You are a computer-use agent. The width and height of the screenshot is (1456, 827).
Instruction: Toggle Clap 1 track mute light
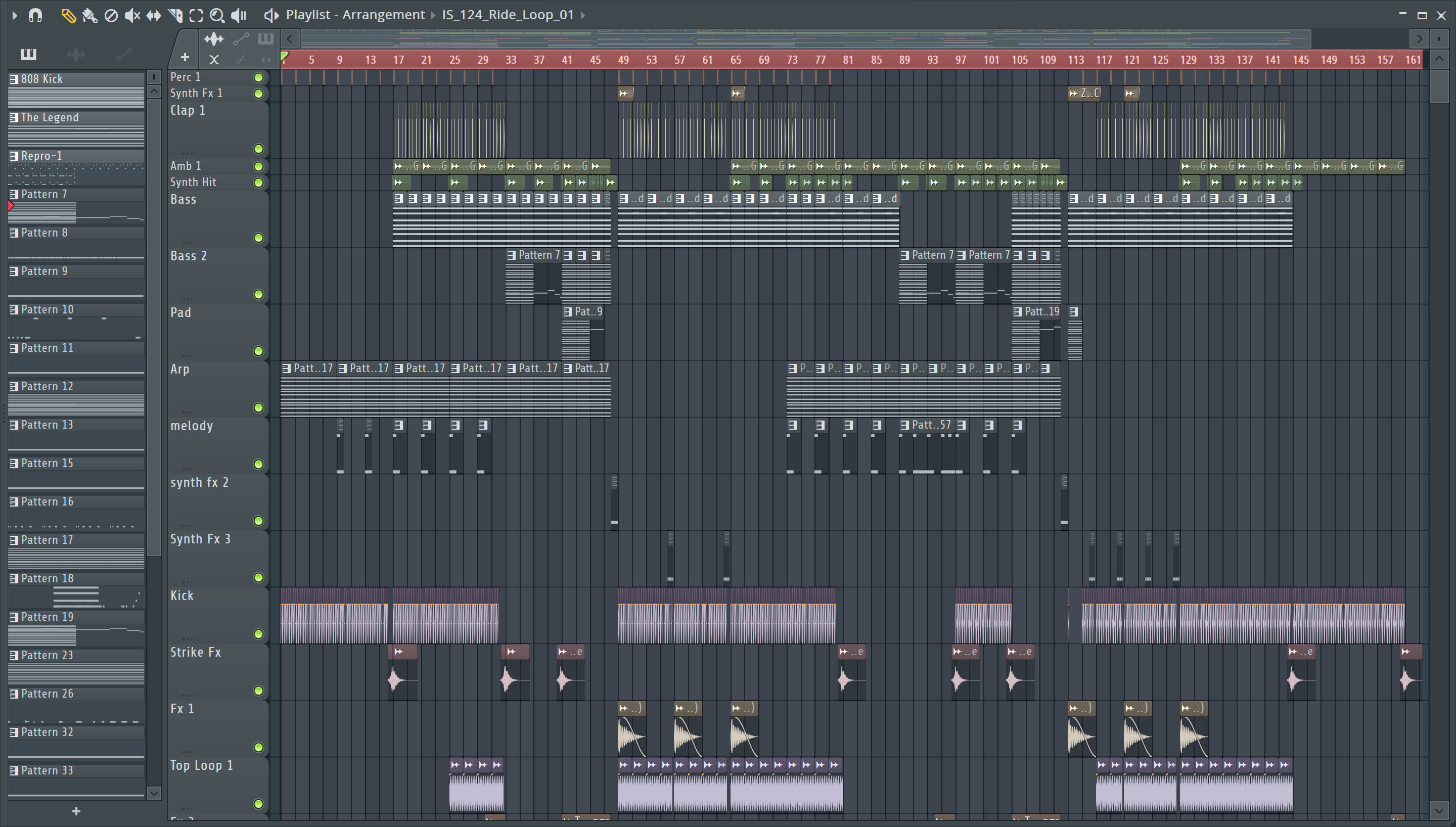point(258,149)
